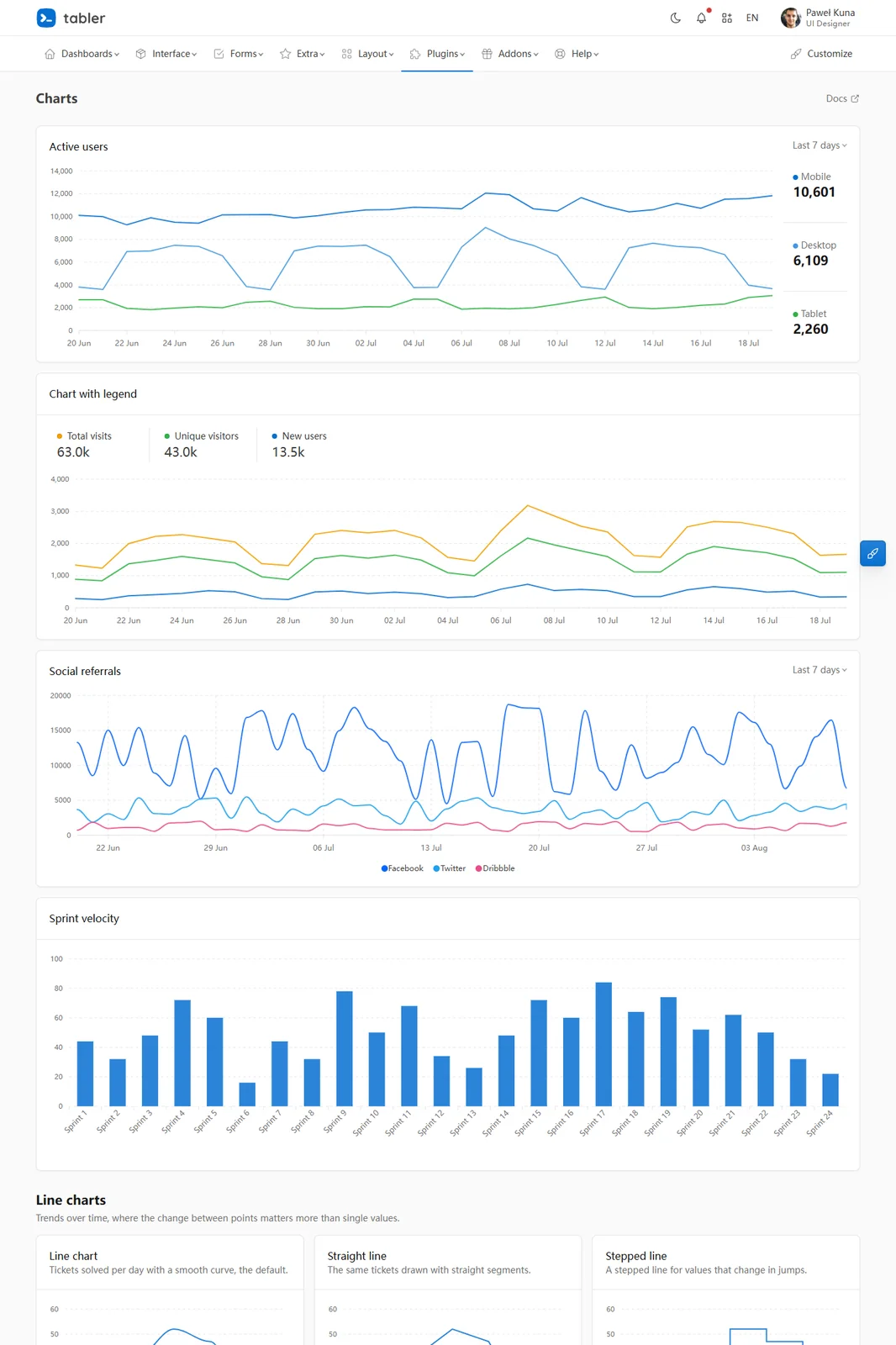Click the 2,260 Tablet value
896x1345 pixels.
[810, 330]
